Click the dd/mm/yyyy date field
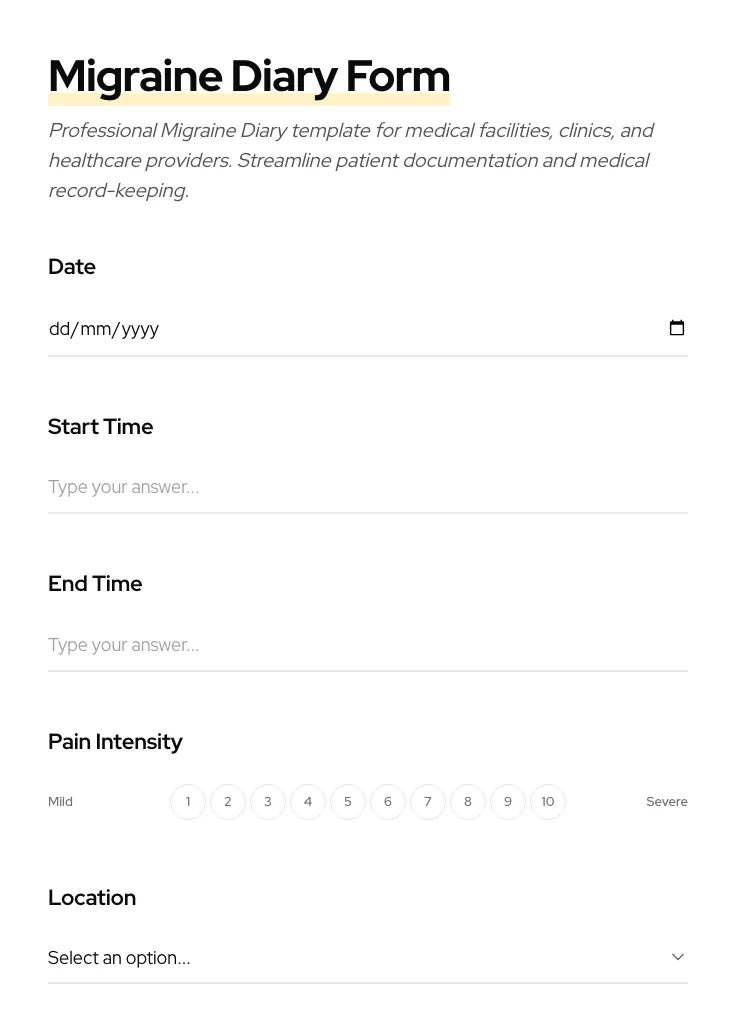The width and height of the screenshot is (736, 1024). (300, 328)
